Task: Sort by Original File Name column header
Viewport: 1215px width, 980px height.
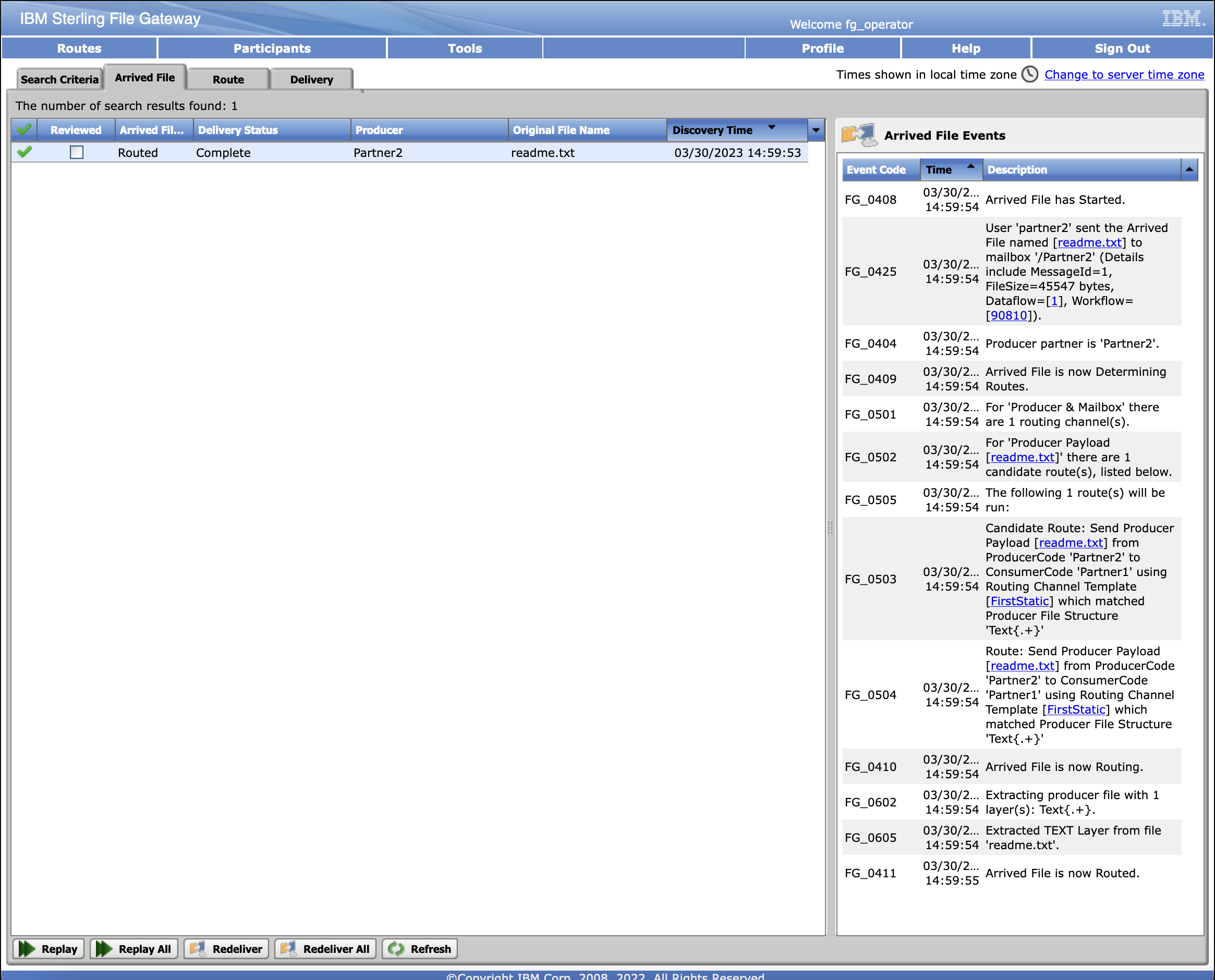Action: pos(587,130)
